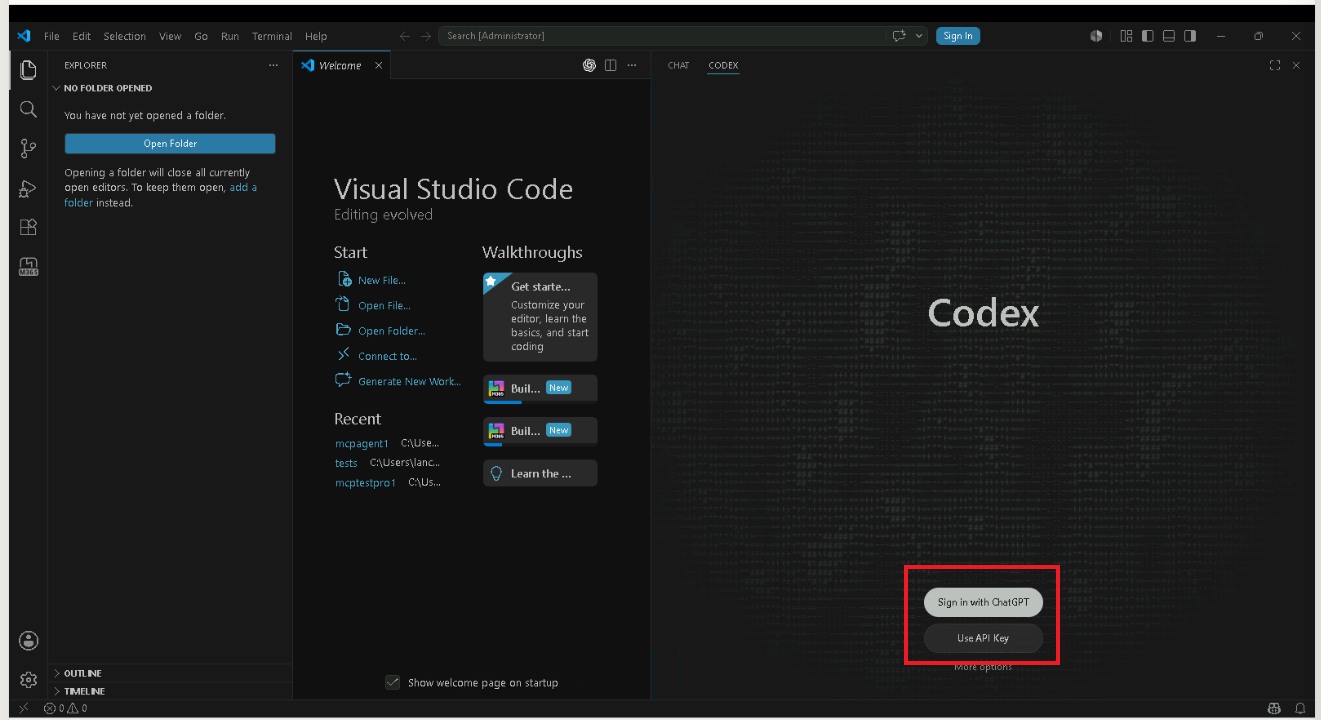Uncheck Show welcome page on startup
The height and width of the screenshot is (720, 1321).
[x=393, y=682]
